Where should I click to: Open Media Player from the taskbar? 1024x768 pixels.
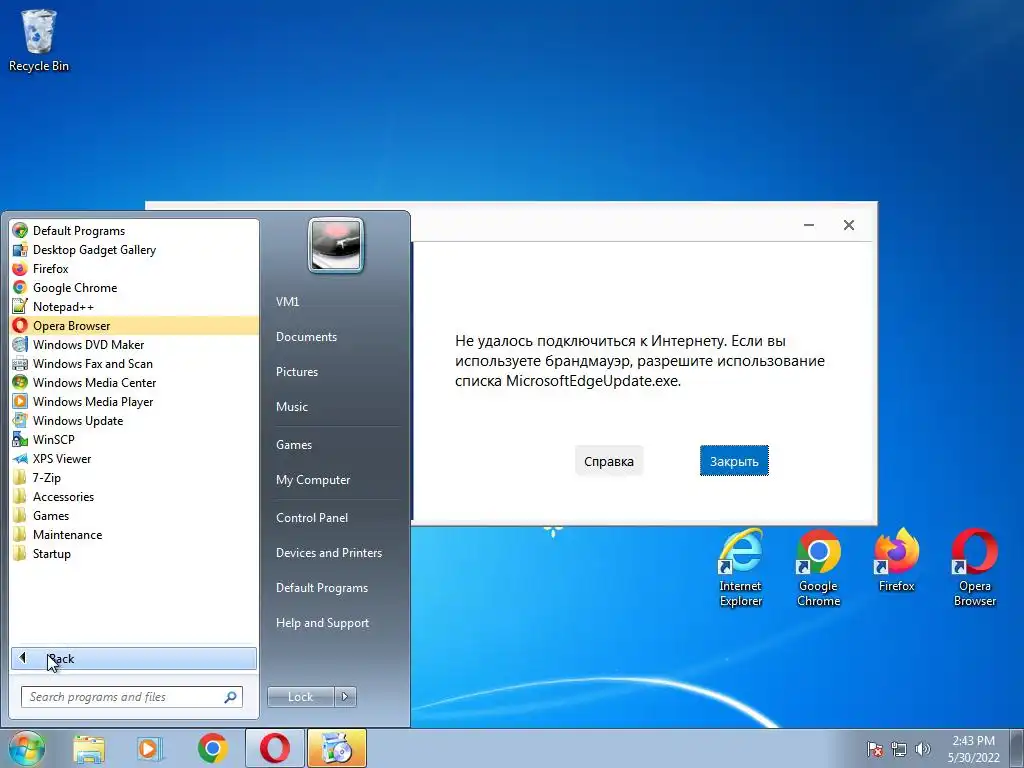(x=150, y=749)
